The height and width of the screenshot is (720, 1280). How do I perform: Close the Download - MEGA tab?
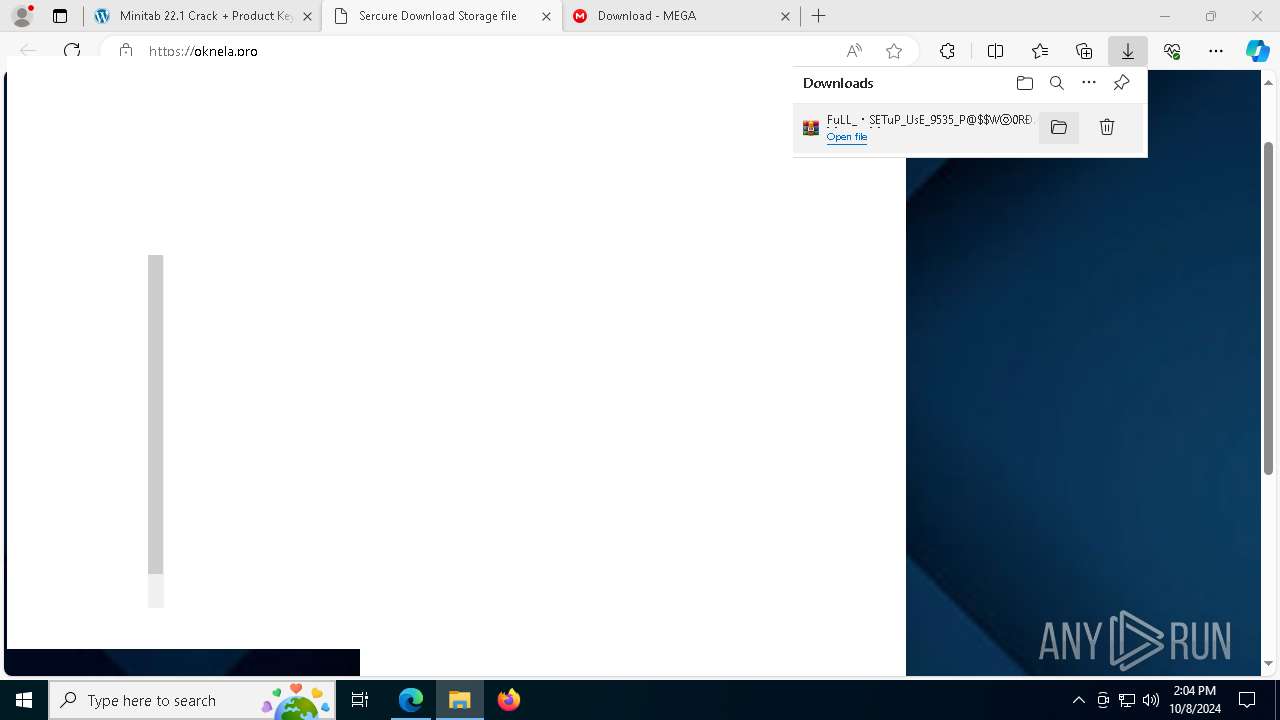785,16
